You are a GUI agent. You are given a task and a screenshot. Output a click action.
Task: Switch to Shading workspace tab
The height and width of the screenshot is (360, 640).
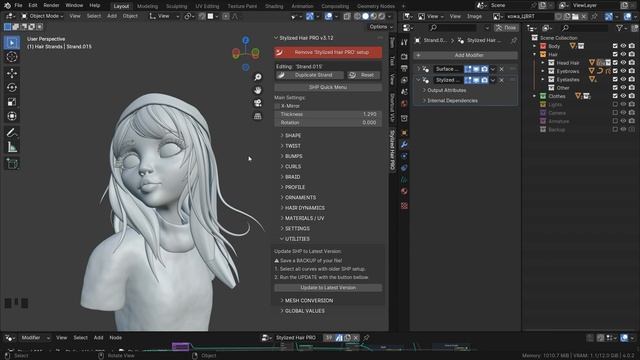(274, 6)
